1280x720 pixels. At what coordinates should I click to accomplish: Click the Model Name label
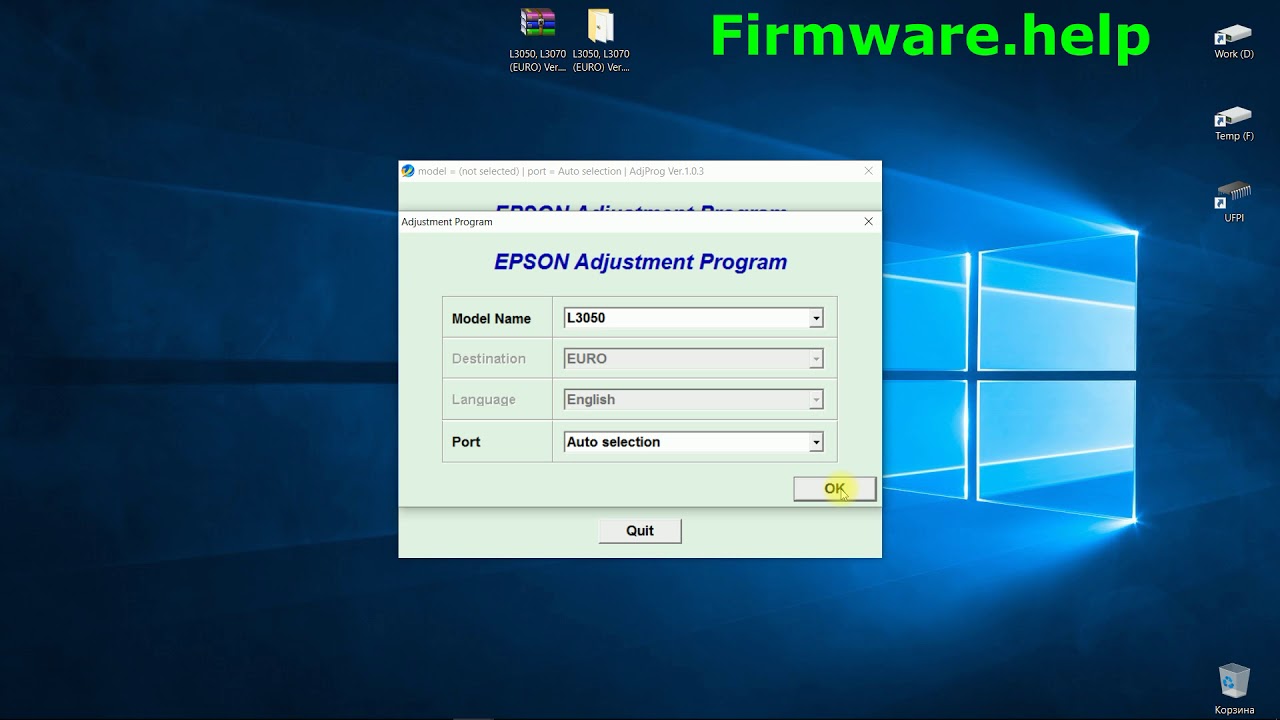click(x=491, y=319)
